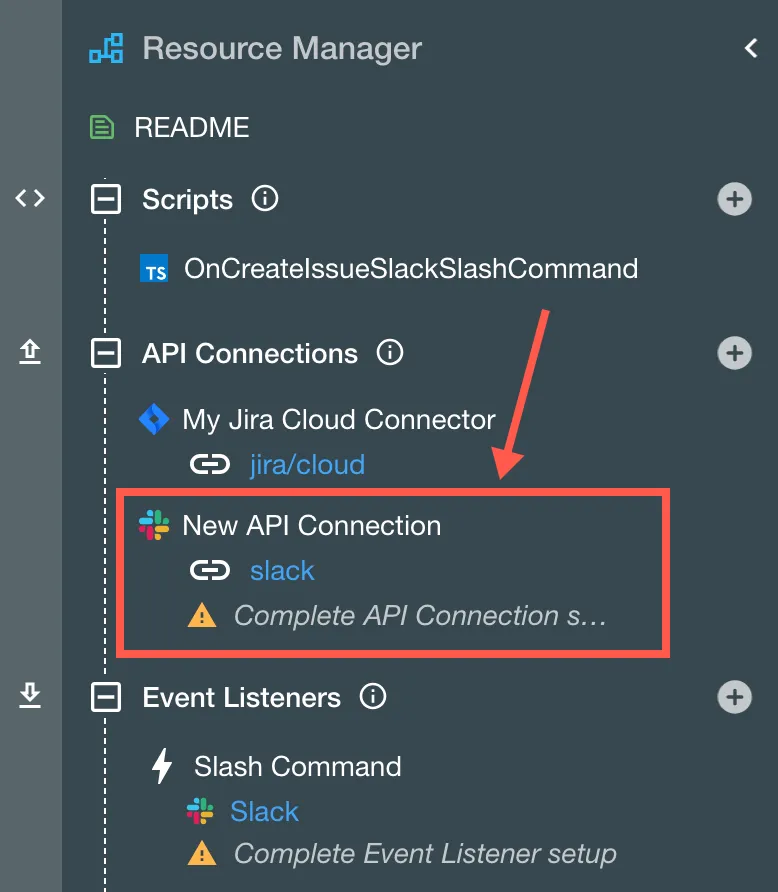Open the Slack link under Slash Command
The height and width of the screenshot is (892, 778).
(x=264, y=811)
